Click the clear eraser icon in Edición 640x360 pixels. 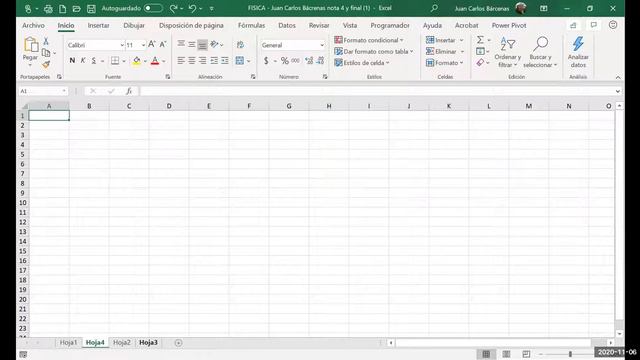(x=480, y=62)
